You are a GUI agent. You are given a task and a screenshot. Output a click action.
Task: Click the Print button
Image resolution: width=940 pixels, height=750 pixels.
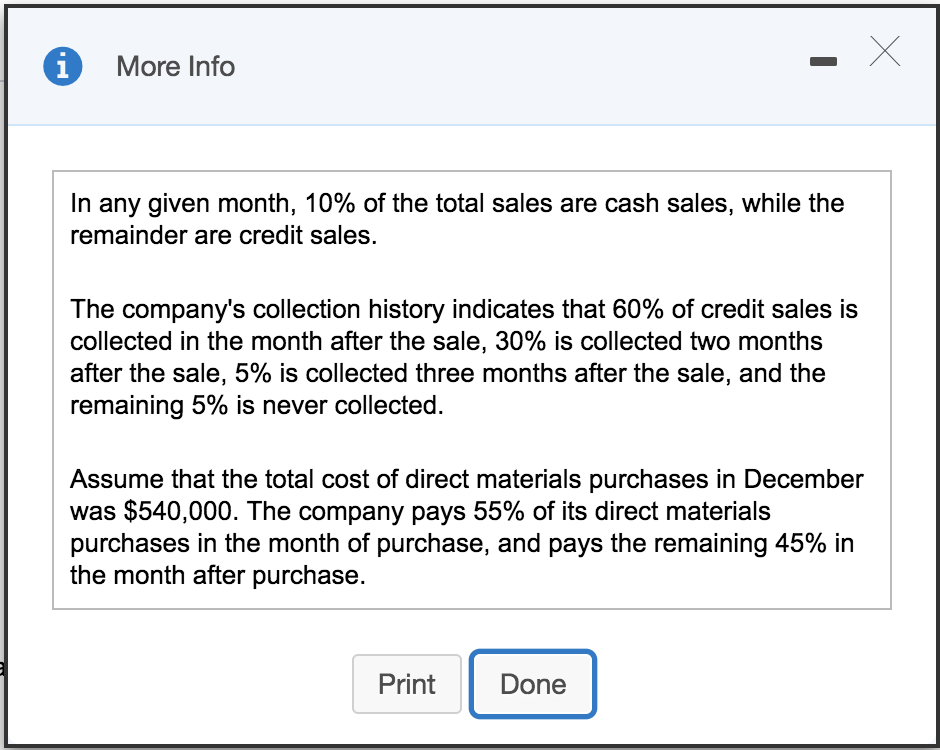[406, 684]
